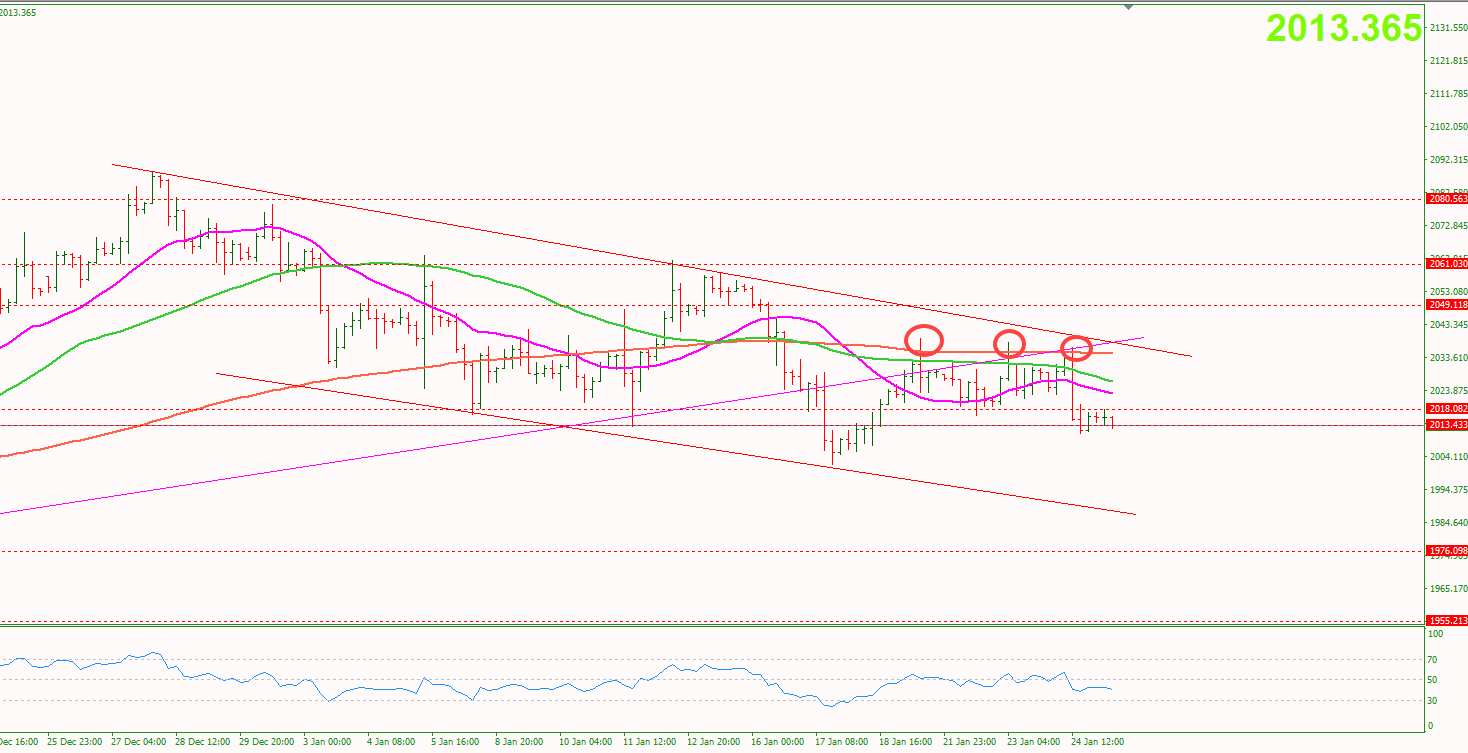The width and height of the screenshot is (1468, 753).
Task: Click the RSI scale value 30
Action: (x=1434, y=700)
